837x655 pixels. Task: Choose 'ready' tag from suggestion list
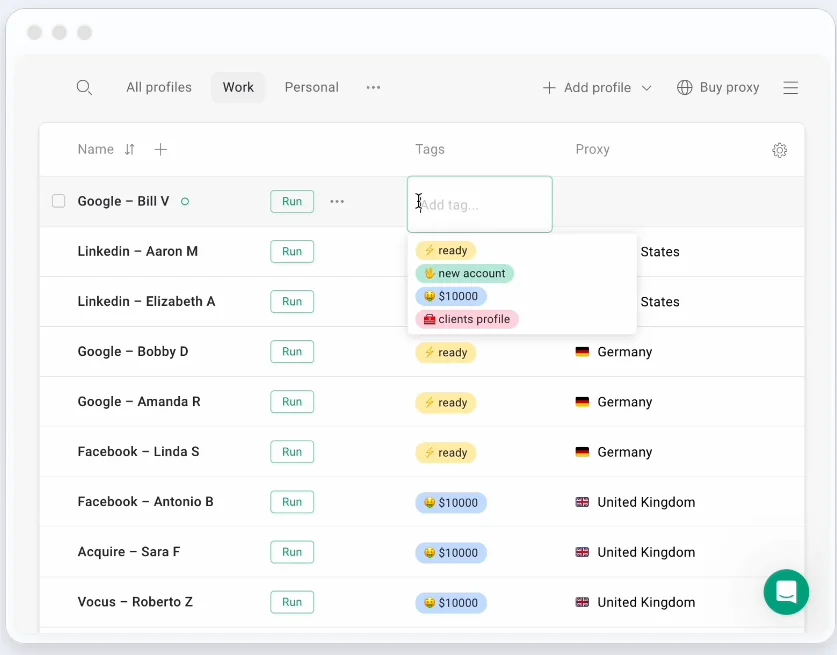click(x=446, y=250)
